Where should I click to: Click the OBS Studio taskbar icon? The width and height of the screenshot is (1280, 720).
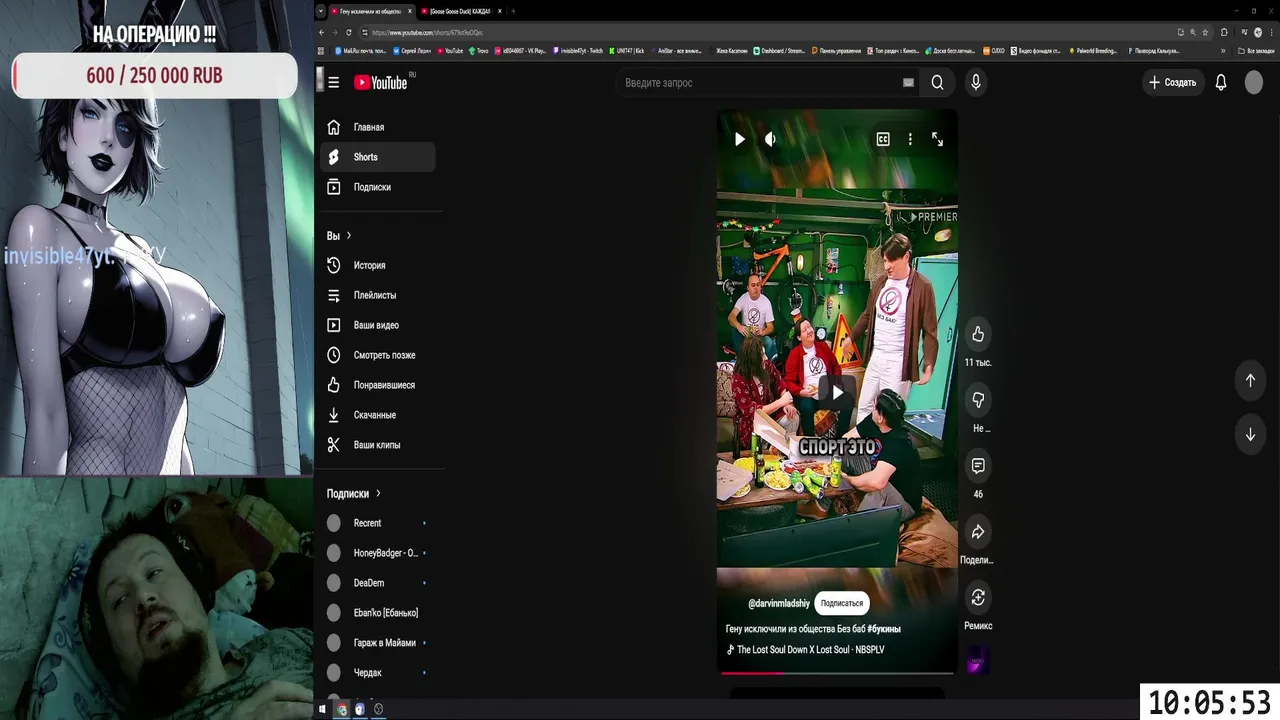[x=379, y=709]
